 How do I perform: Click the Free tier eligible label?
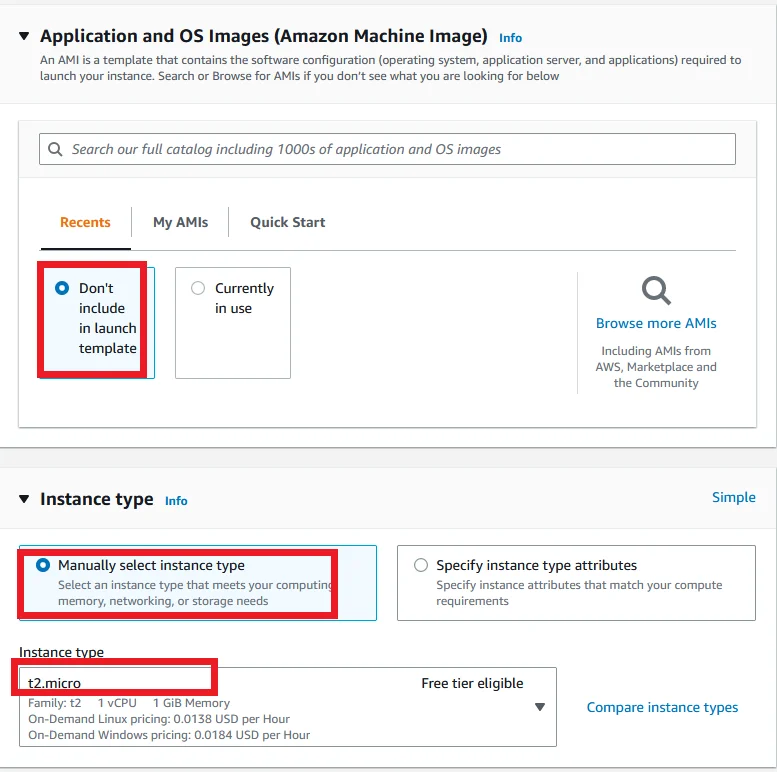pyautogui.click(x=472, y=683)
